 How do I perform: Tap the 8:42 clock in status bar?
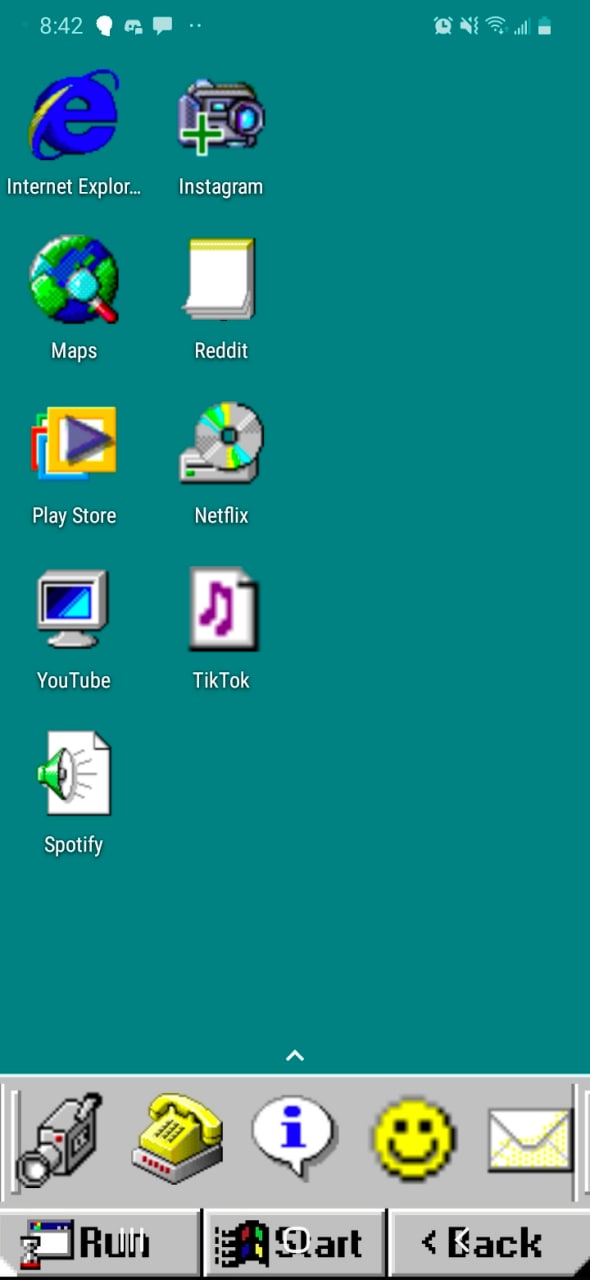pyautogui.click(x=61, y=26)
